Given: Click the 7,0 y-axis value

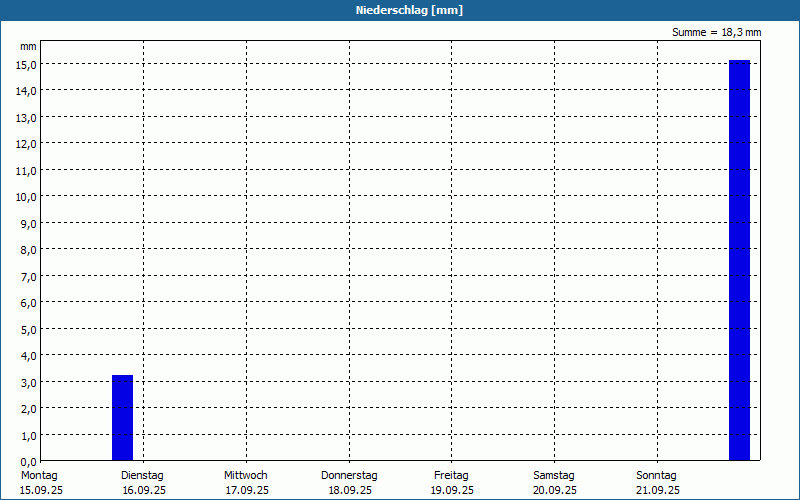Looking at the screenshot, I should 28,277.
